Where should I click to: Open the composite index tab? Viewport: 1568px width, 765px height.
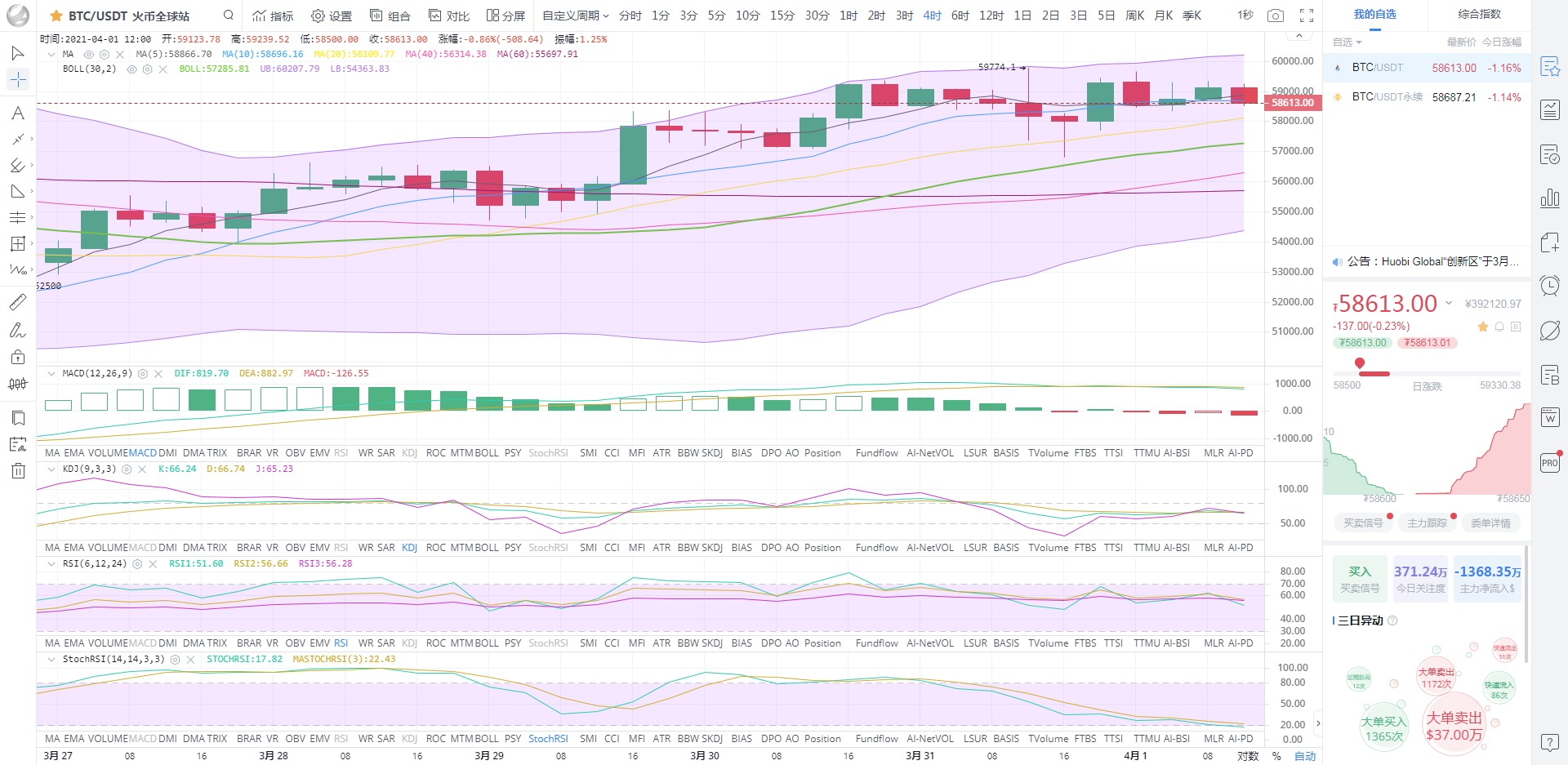[1480, 14]
